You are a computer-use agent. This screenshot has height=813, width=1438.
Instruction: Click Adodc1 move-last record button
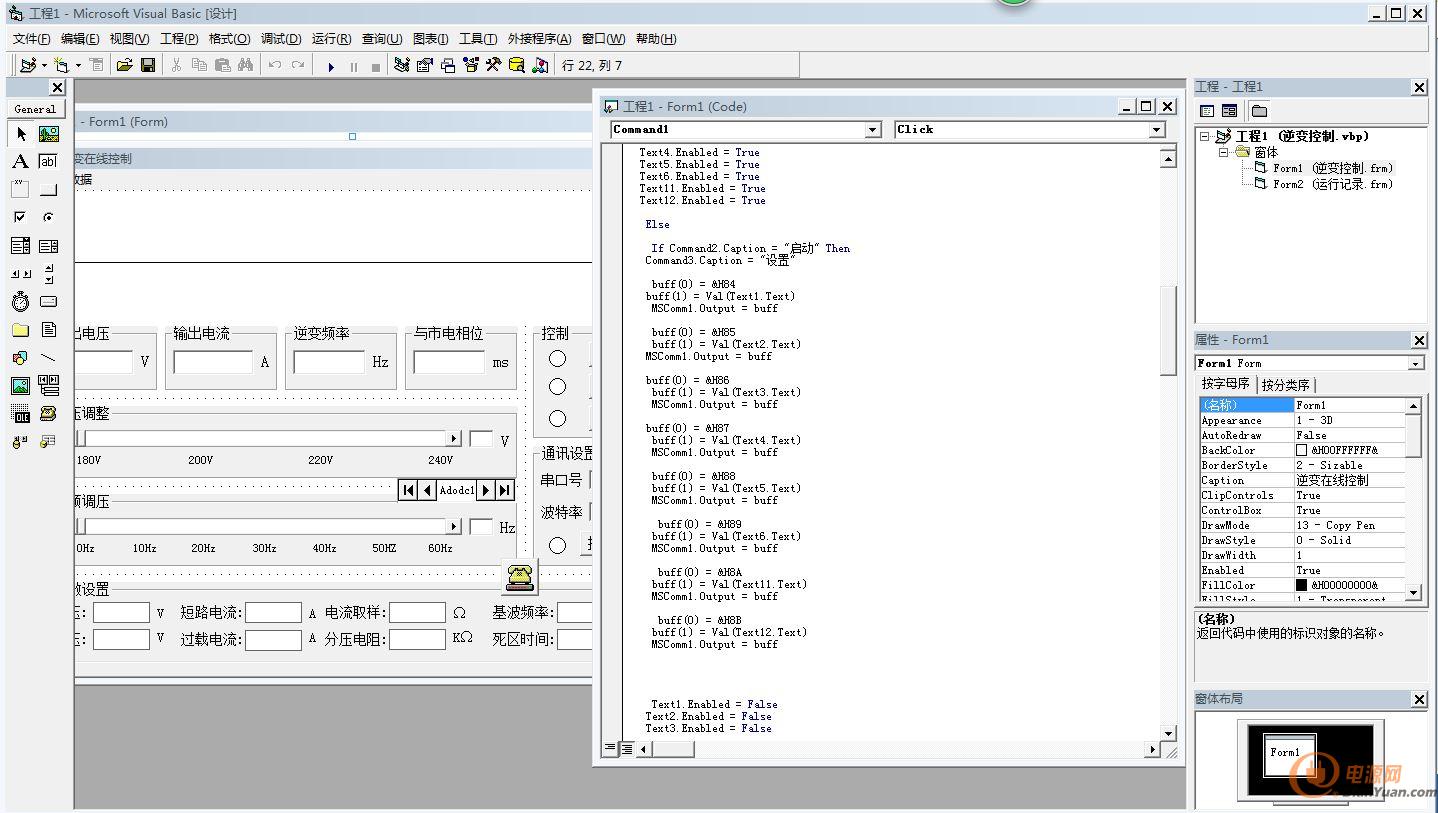504,490
